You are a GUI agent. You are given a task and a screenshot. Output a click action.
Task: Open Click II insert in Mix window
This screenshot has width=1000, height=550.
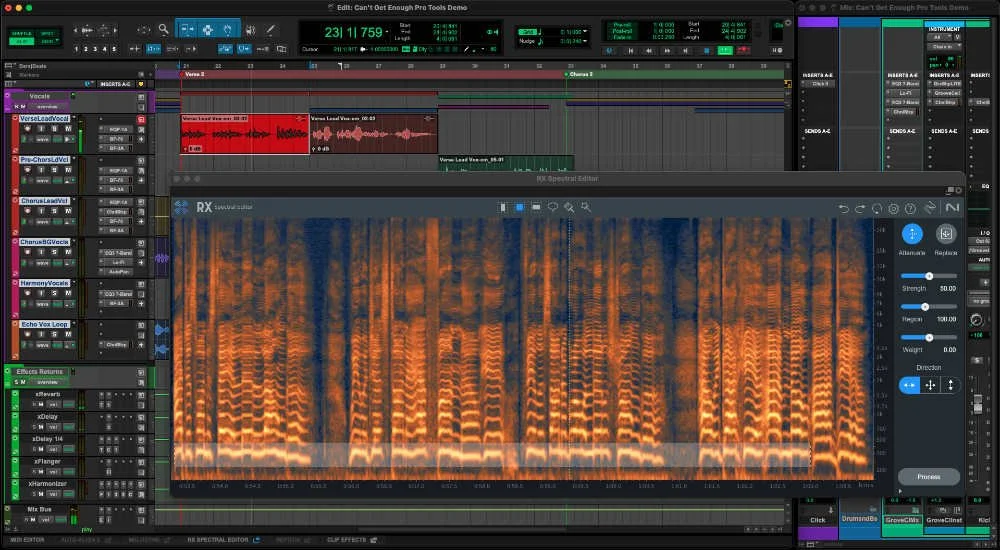click(x=819, y=84)
